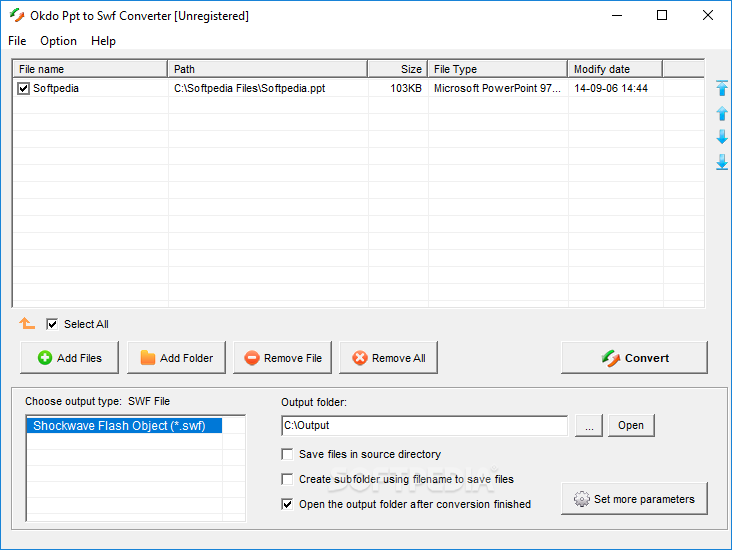Screen dimensions: 732x550
Task: Click inside the Output folder path field
Action: coord(425,425)
